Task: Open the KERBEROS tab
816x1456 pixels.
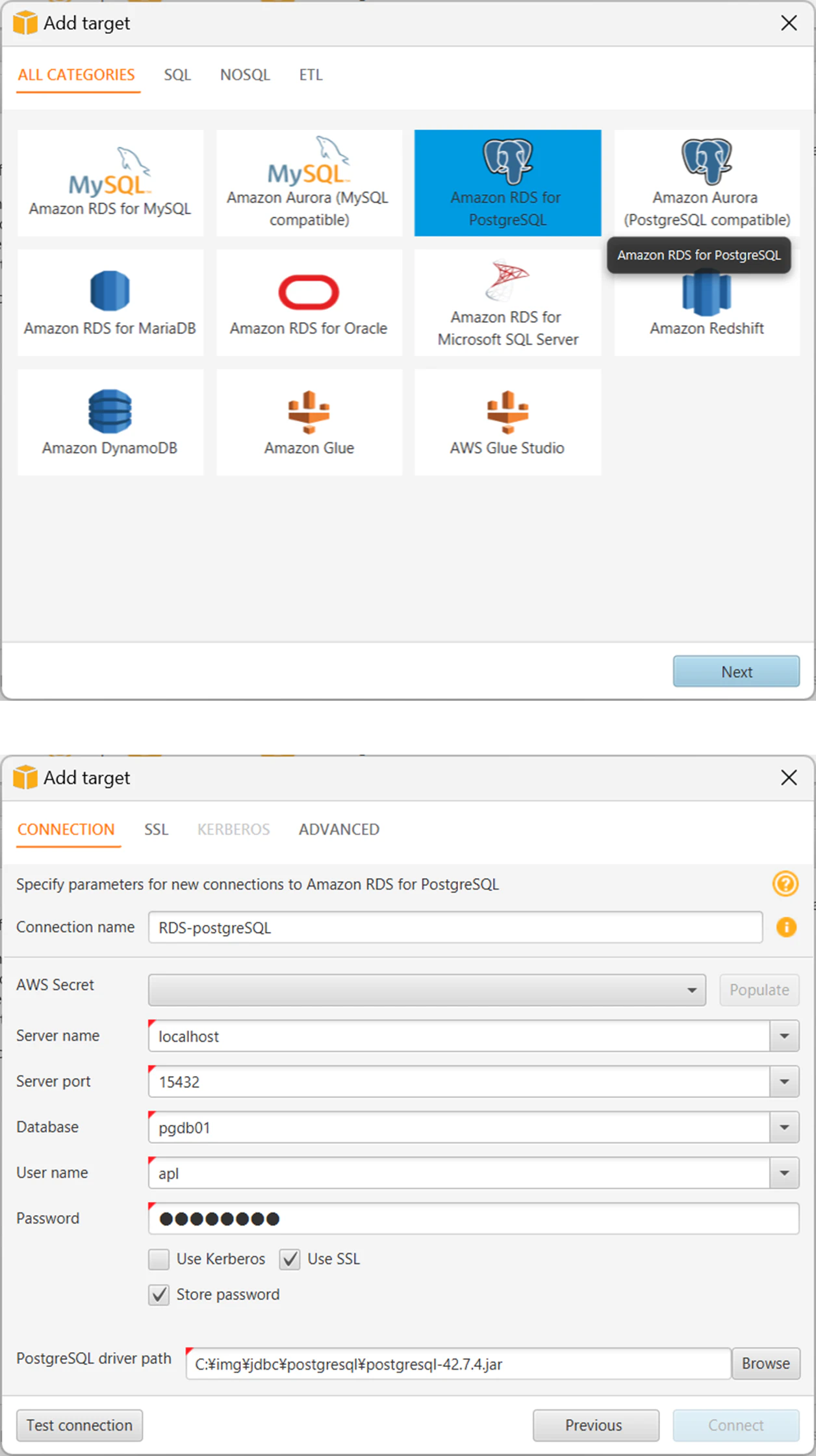Action: 233,830
